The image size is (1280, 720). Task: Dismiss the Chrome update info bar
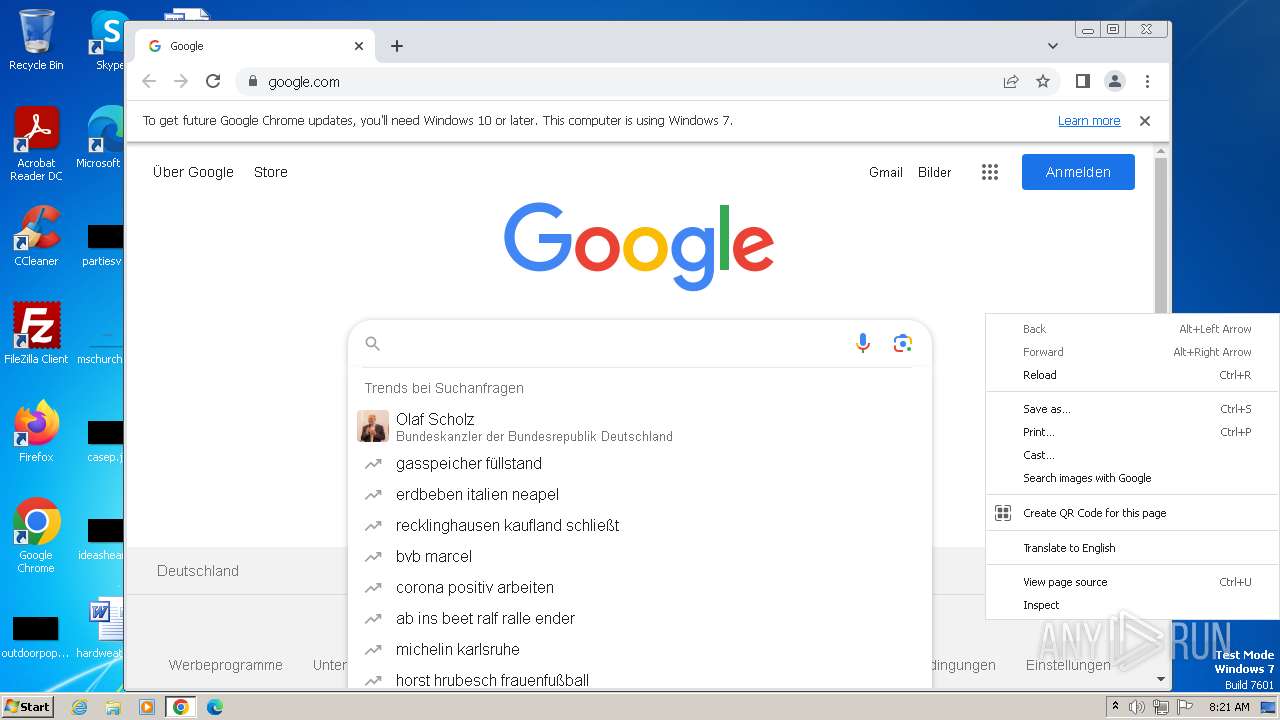point(1145,121)
